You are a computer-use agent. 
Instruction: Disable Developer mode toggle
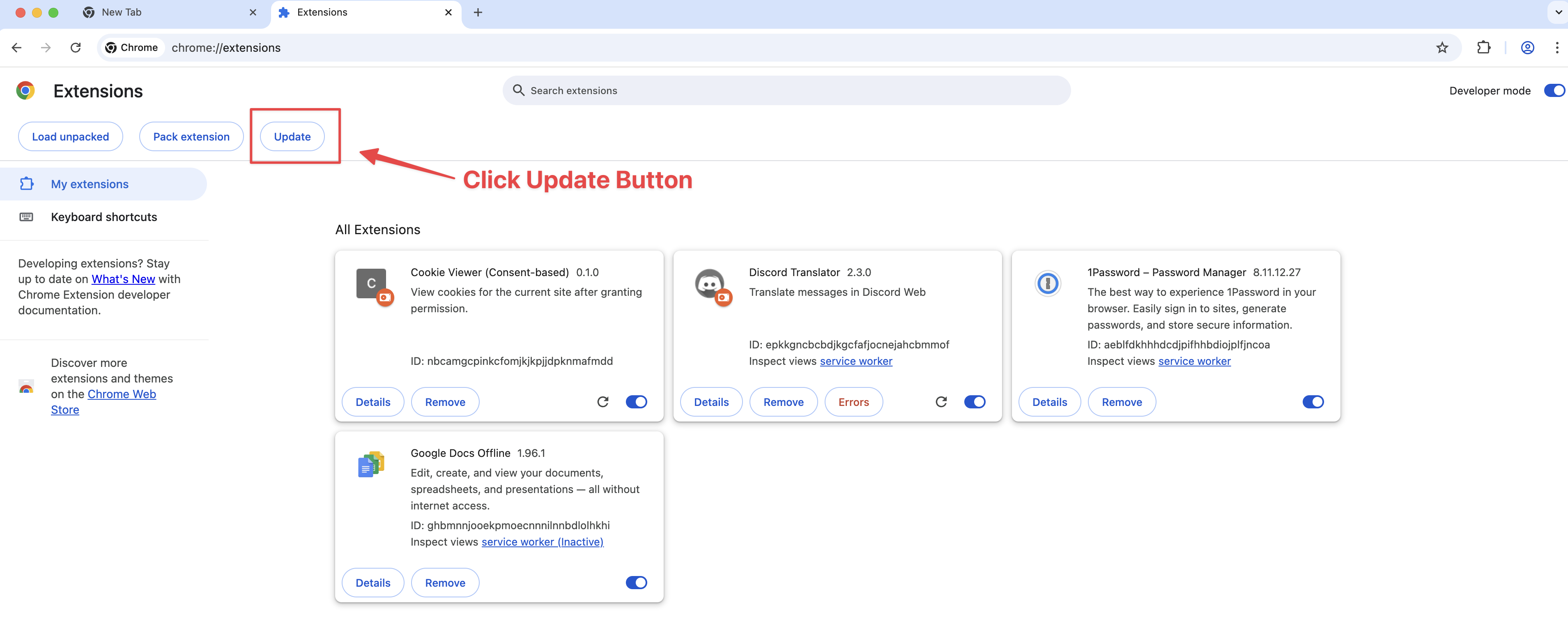click(1553, 90)
